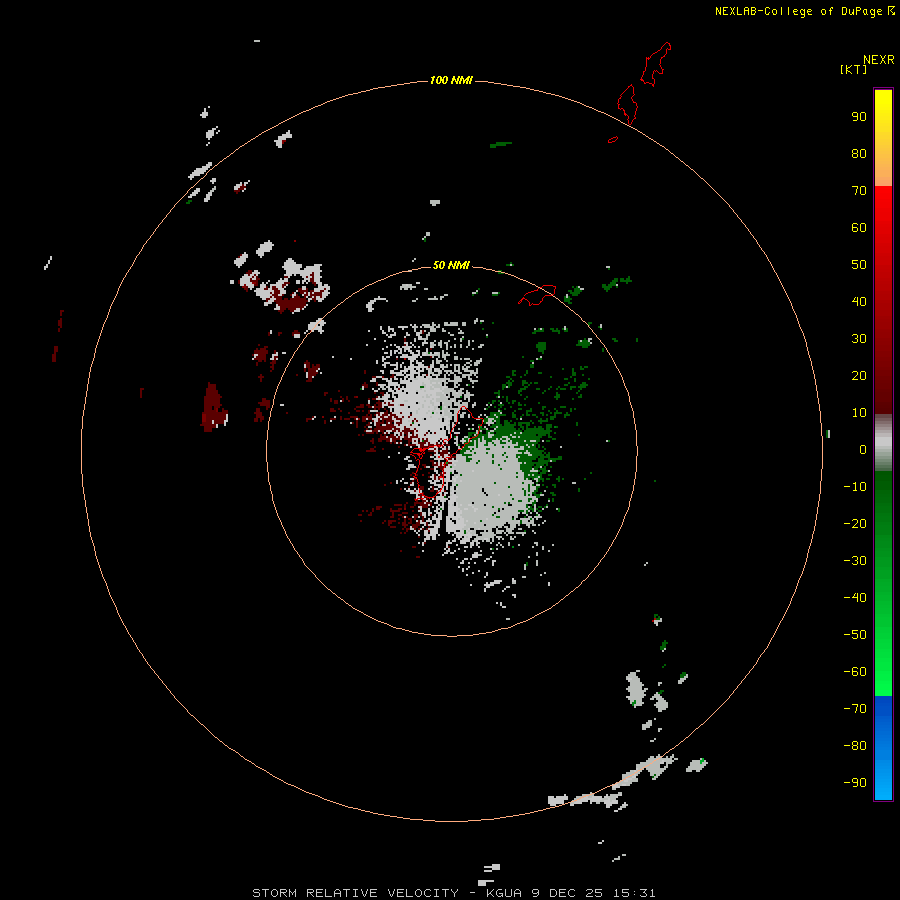The width and height of the screenshot is (900, 900).
Task: Click the 40 value on velocity scale
Action: click(x=859, y=302)
